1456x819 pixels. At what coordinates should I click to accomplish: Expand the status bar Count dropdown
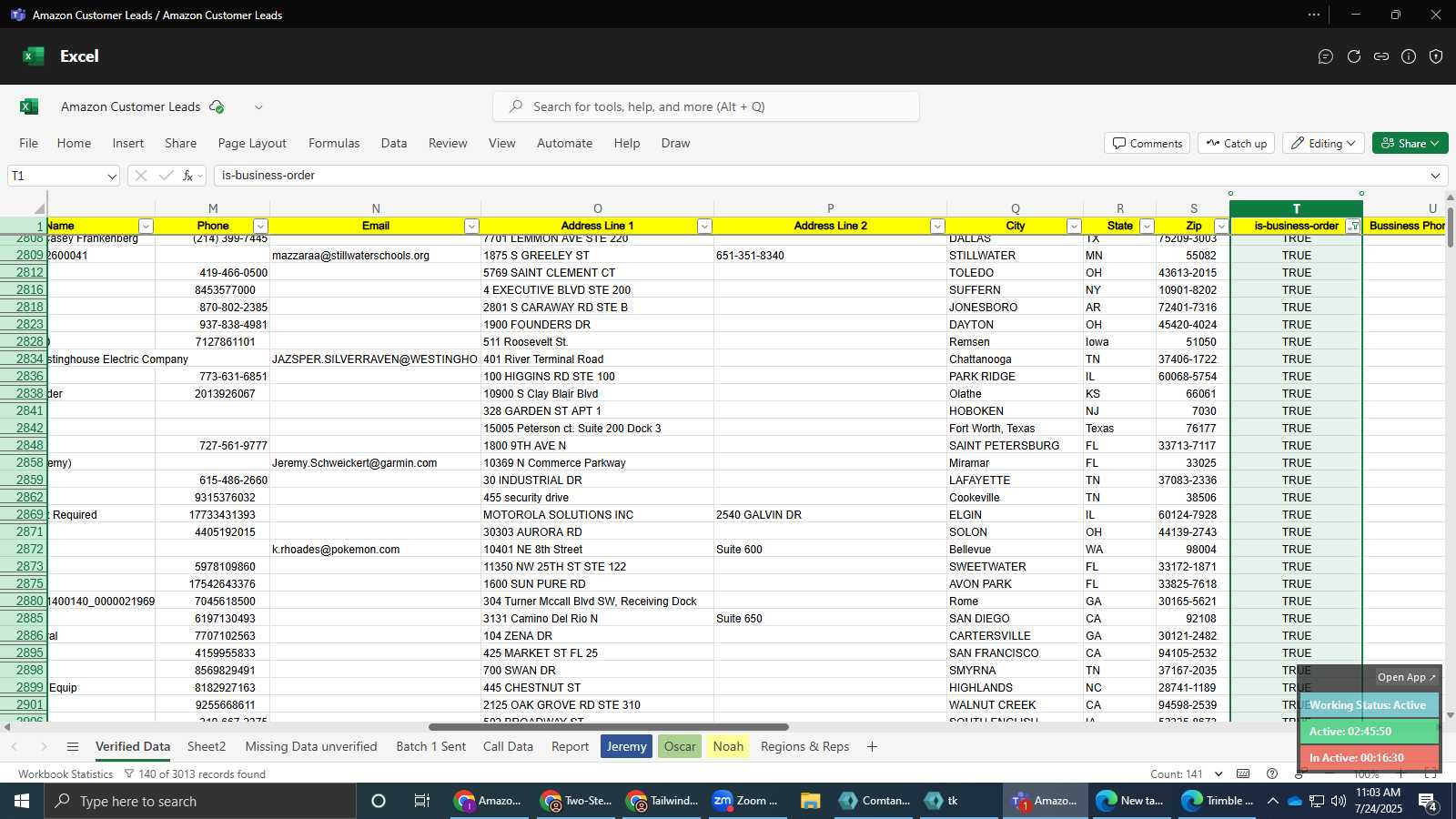(1218, 773)
